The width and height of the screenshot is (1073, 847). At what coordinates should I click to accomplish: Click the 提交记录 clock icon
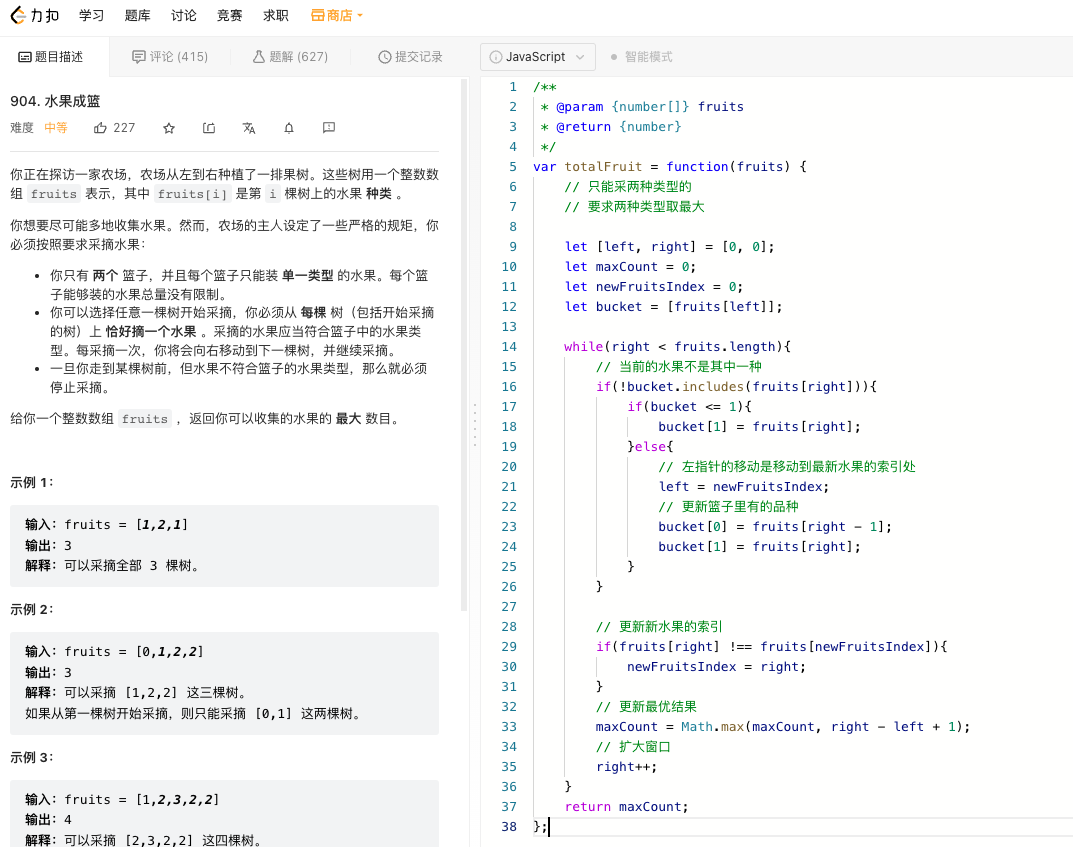pos(385,57)
